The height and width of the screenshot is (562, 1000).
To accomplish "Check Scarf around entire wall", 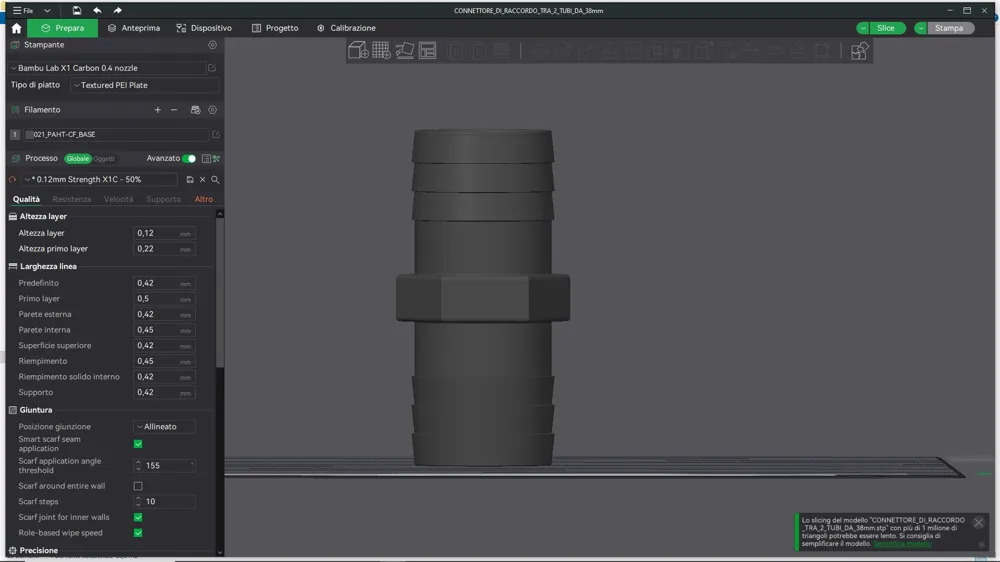I will [x=138, y=486].
